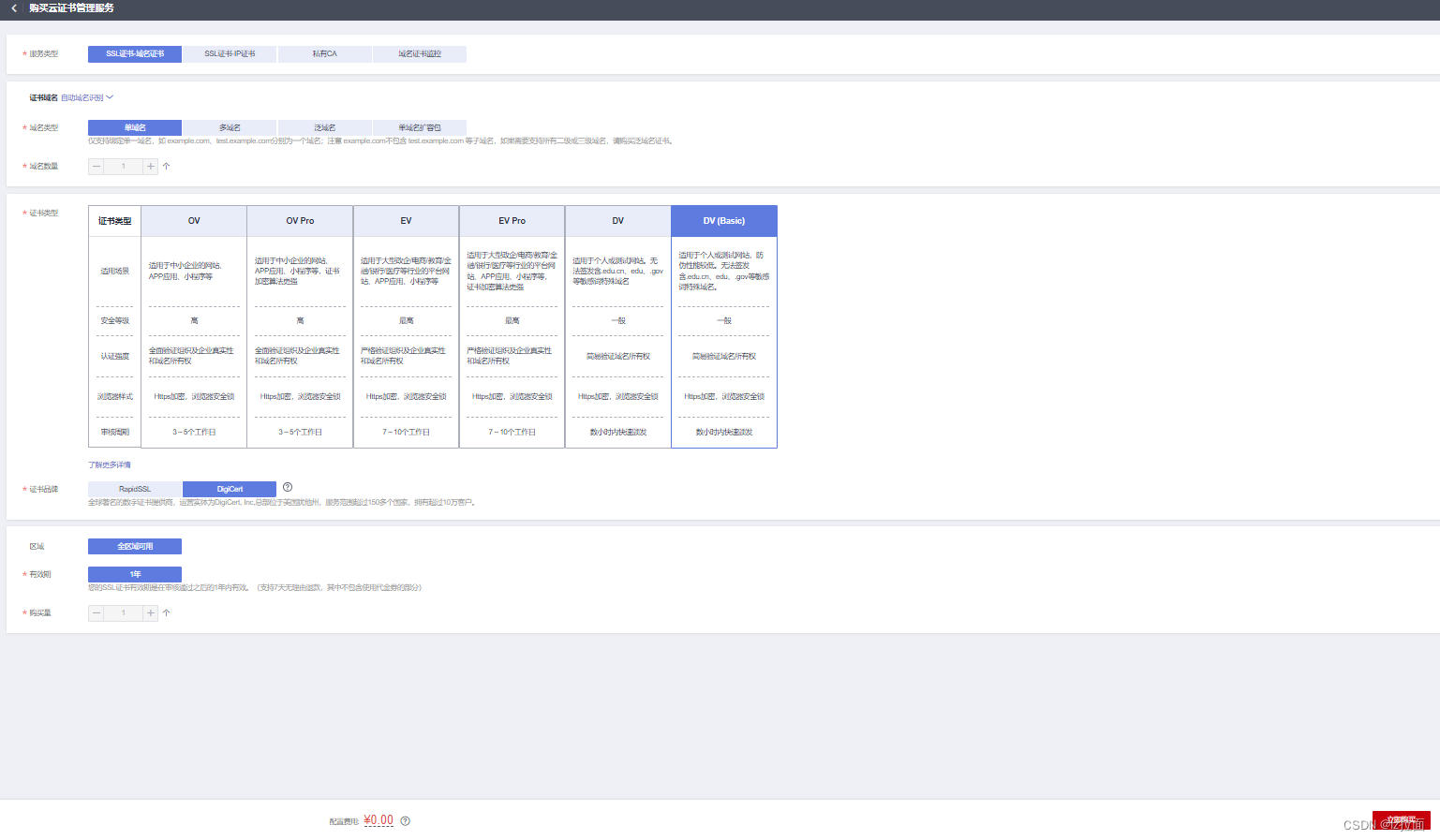Choose 域名证书监控 service type
The image size is (1440, 840).
420,54
